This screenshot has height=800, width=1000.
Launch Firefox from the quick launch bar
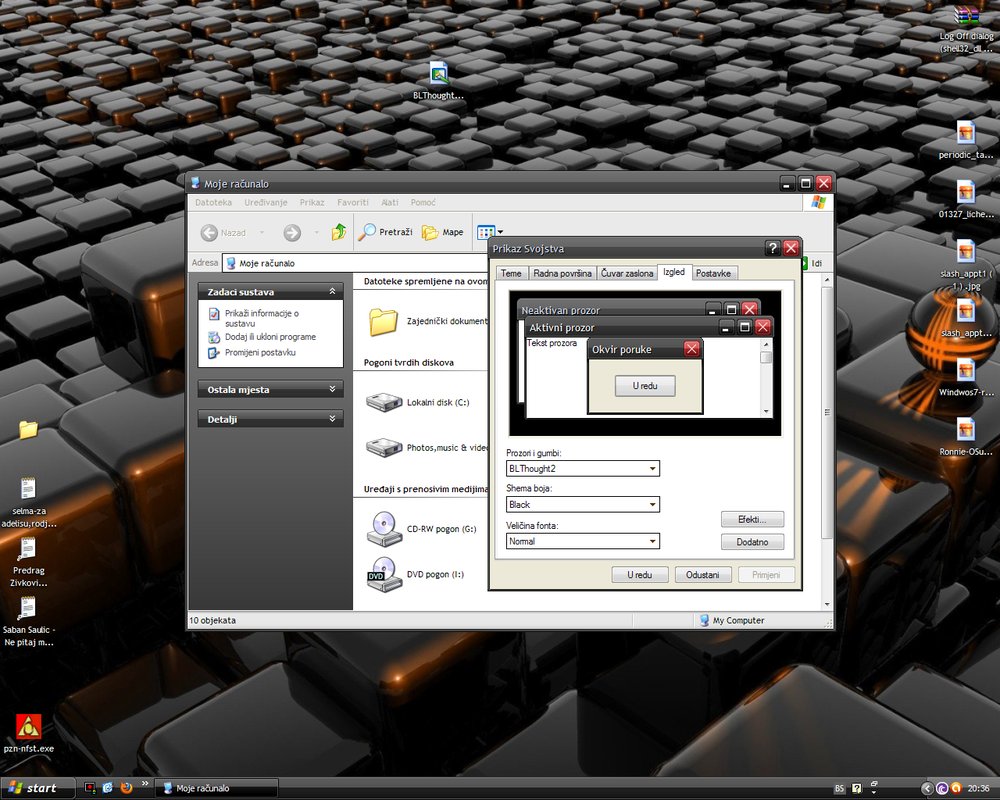click(125, 788)
